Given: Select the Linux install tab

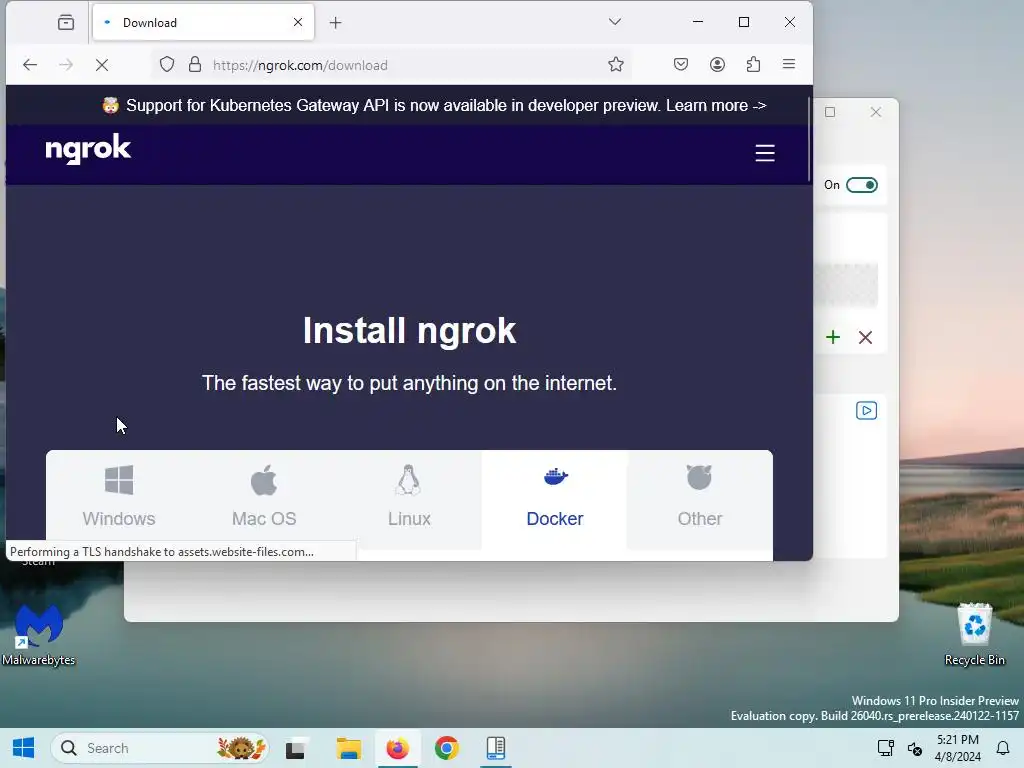Looking at the screenshot, I should tap(409, 498).
